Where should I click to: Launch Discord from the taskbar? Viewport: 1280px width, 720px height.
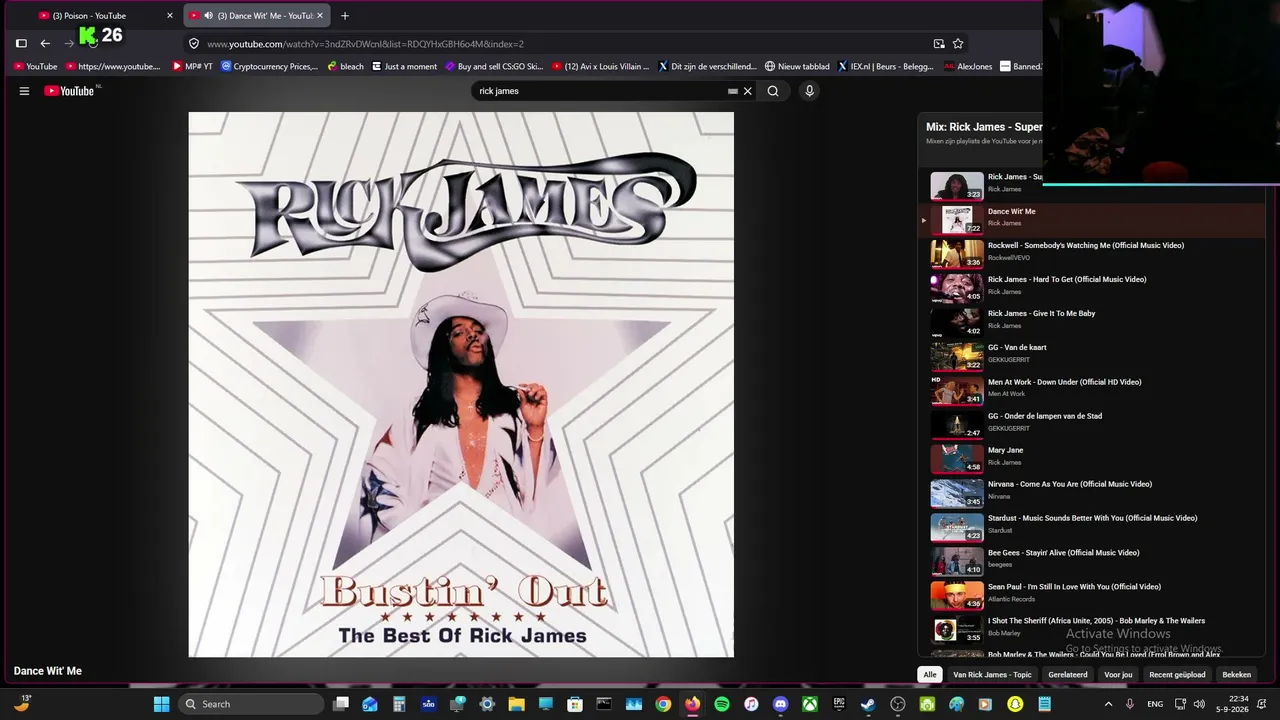780,704
